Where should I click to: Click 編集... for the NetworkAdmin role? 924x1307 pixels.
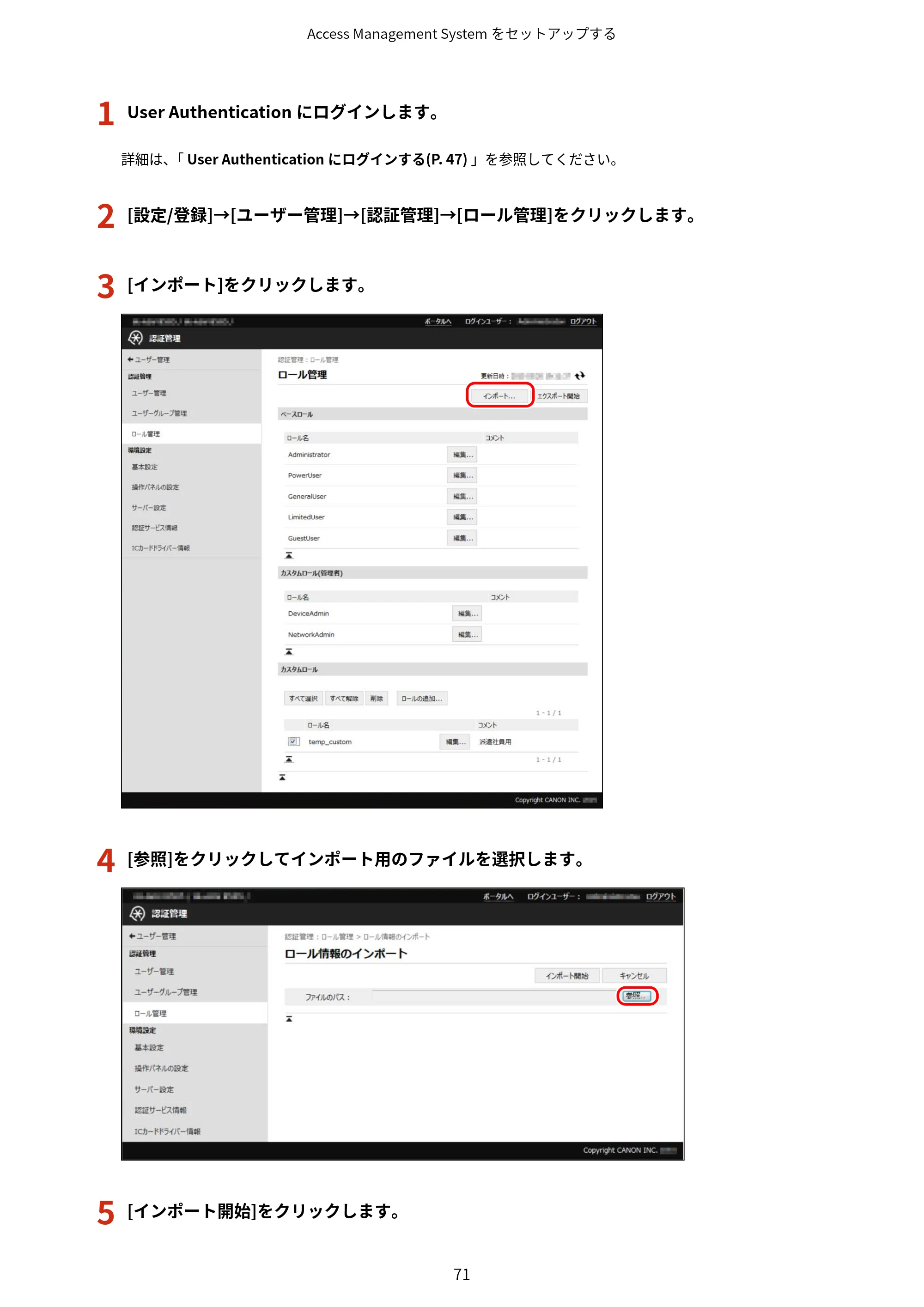[x=468, y=635]
